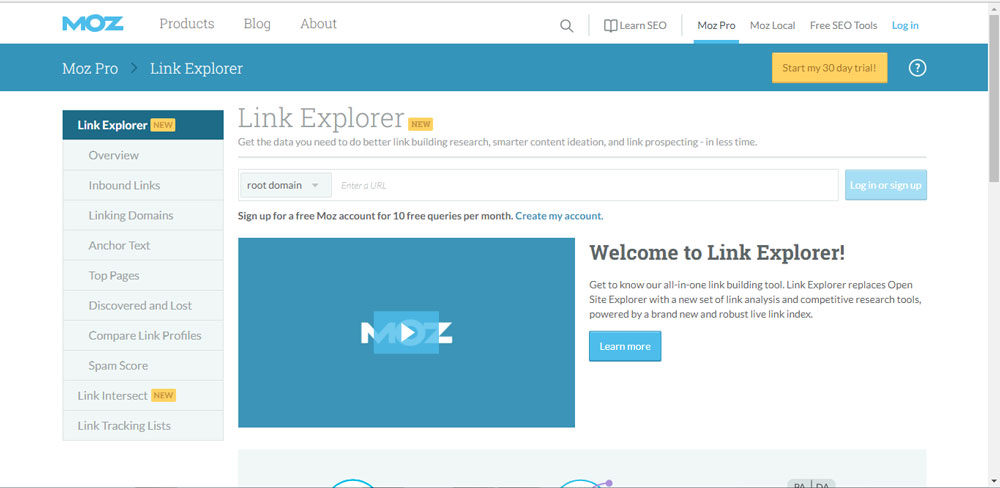Click the Learn SEO book icon
Viewport: 1000px width, 488px height.
[x=611, y=26]
